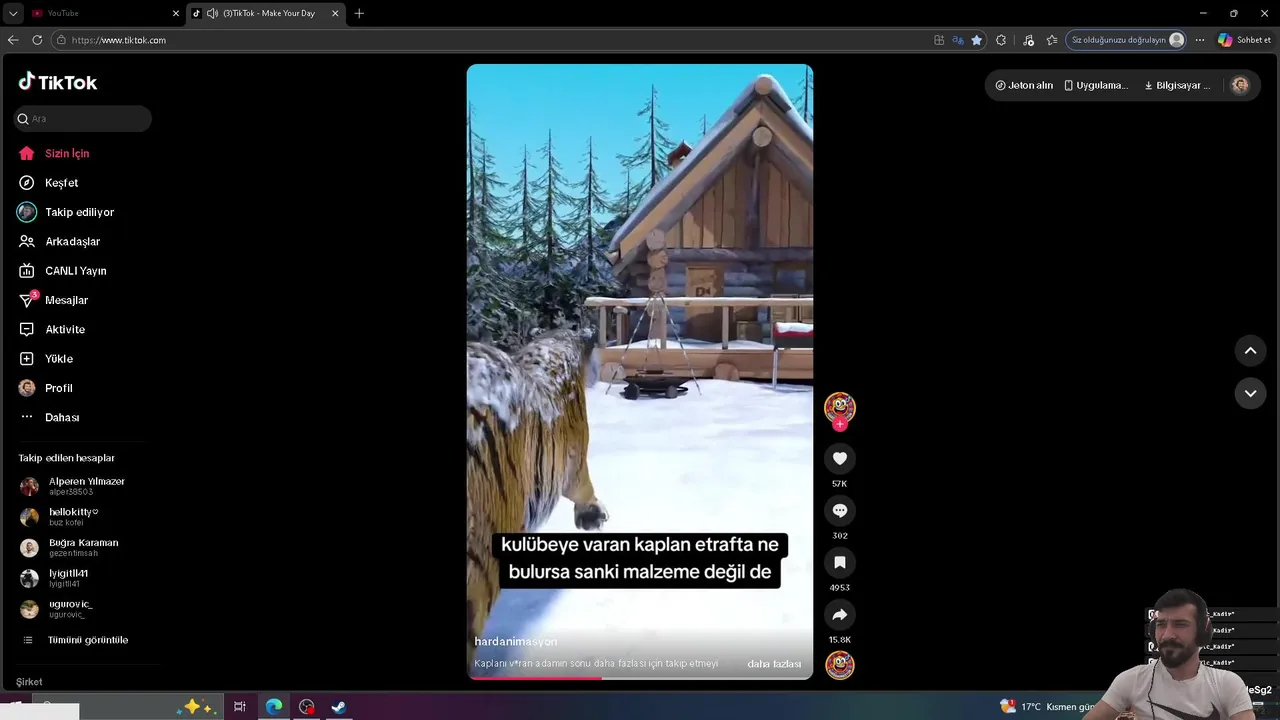Click Siz olduğunuzu doğrulayın profile button
The height and width of the screenshot is (720, 1280).
coord(1127,40)
